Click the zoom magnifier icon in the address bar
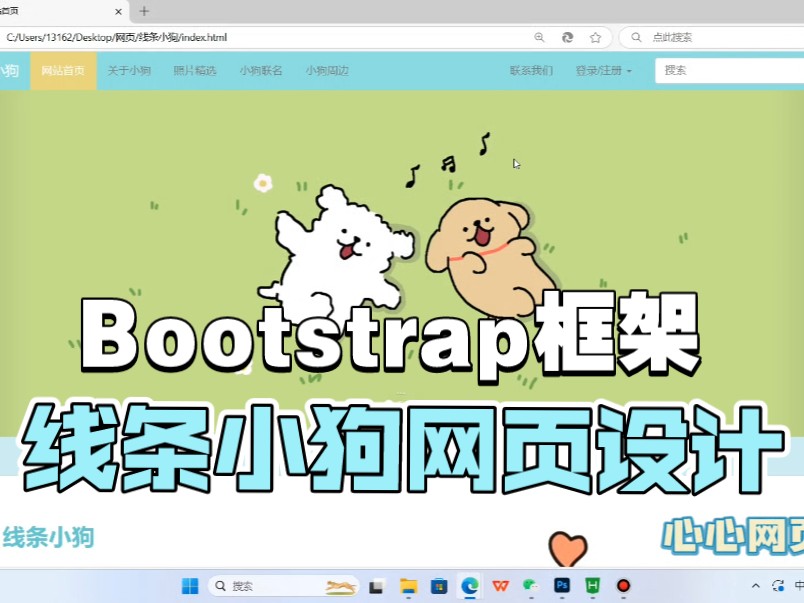The height and width of the screenshot is (603, 804). click(540, 37)
